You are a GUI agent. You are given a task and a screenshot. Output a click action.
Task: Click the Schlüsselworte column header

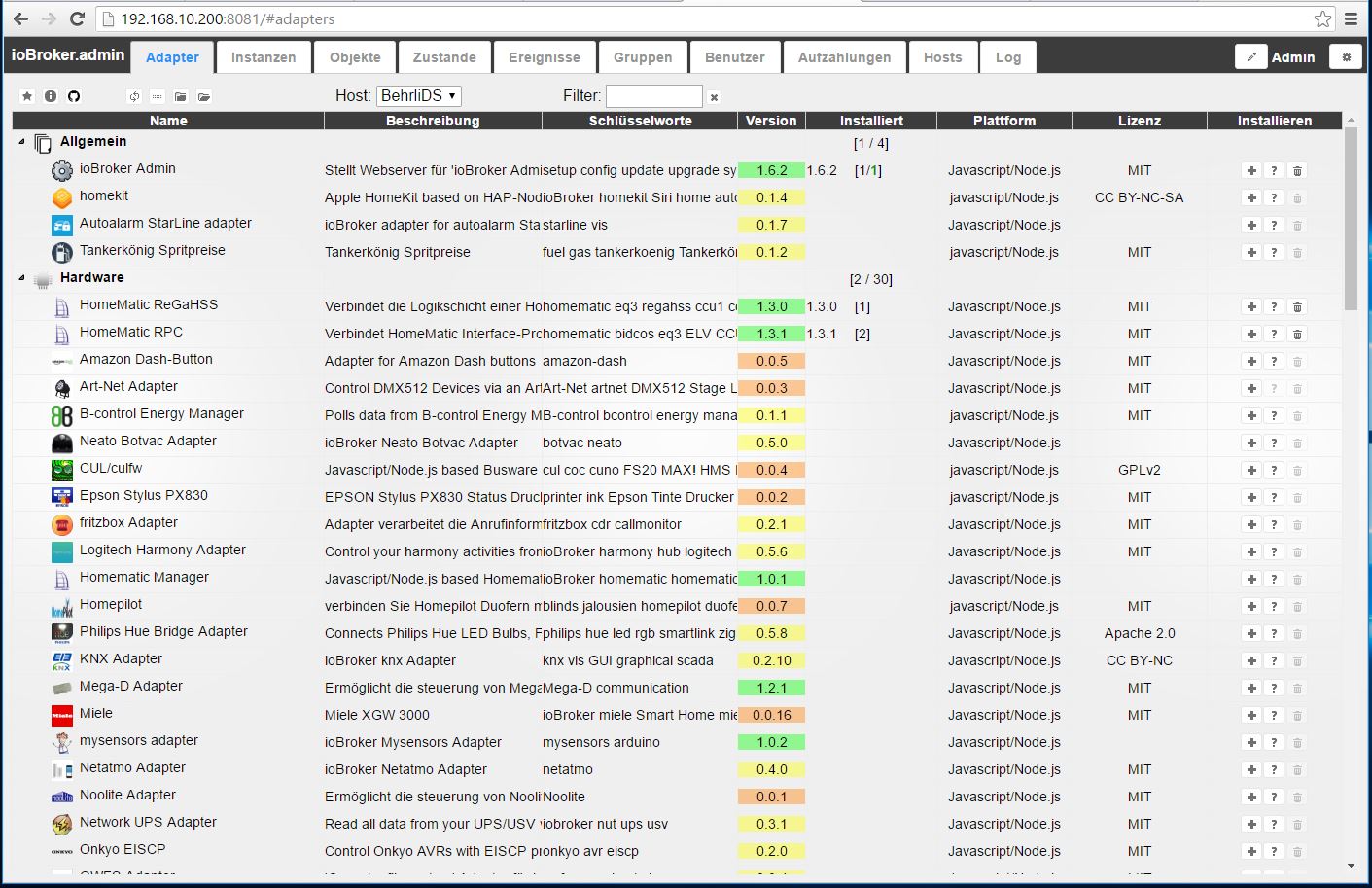pyautogui.click(x=640, y=121)
